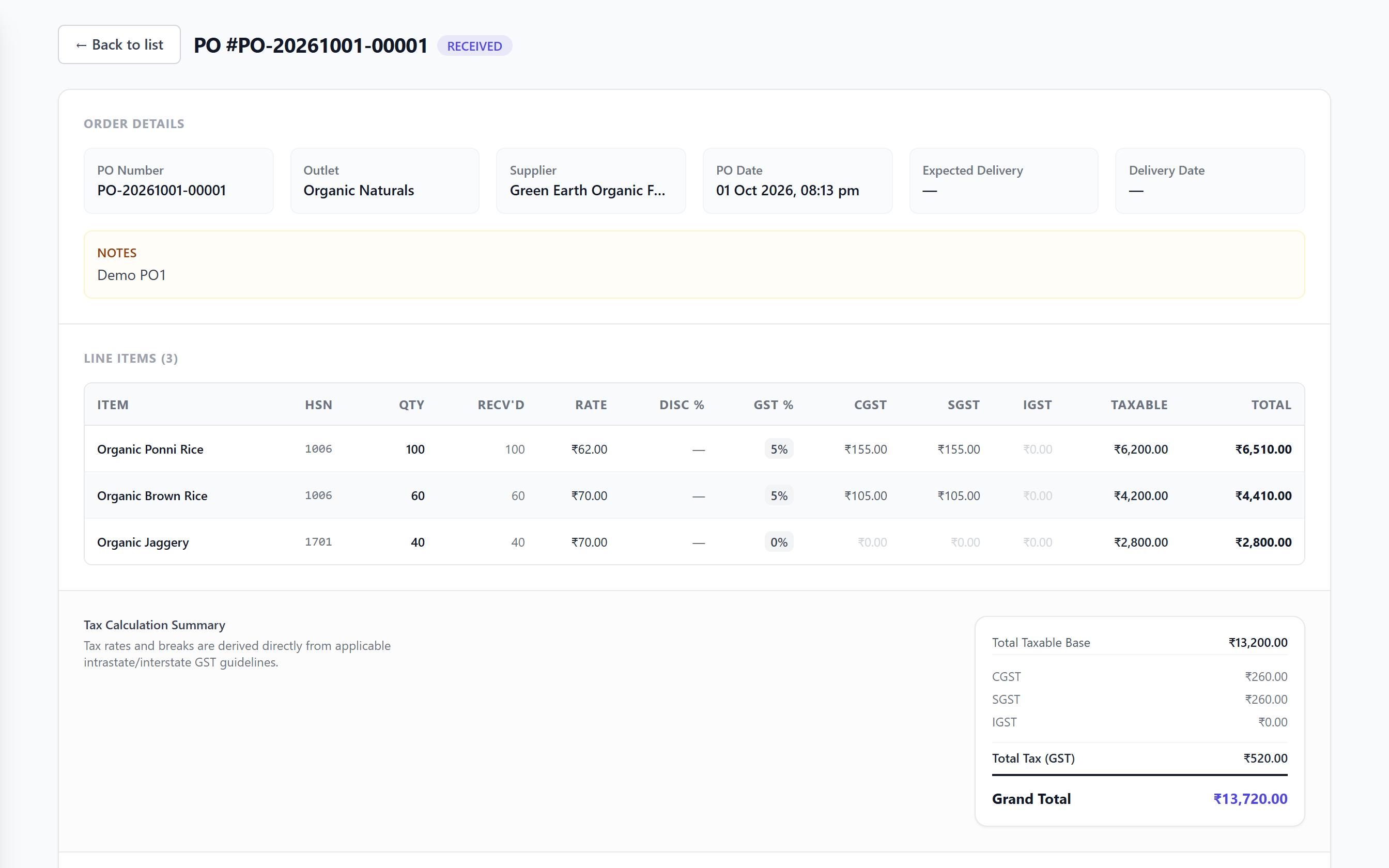
Task: Click the taxable amount ₹4,200.00
Action: click(1140, 495)
